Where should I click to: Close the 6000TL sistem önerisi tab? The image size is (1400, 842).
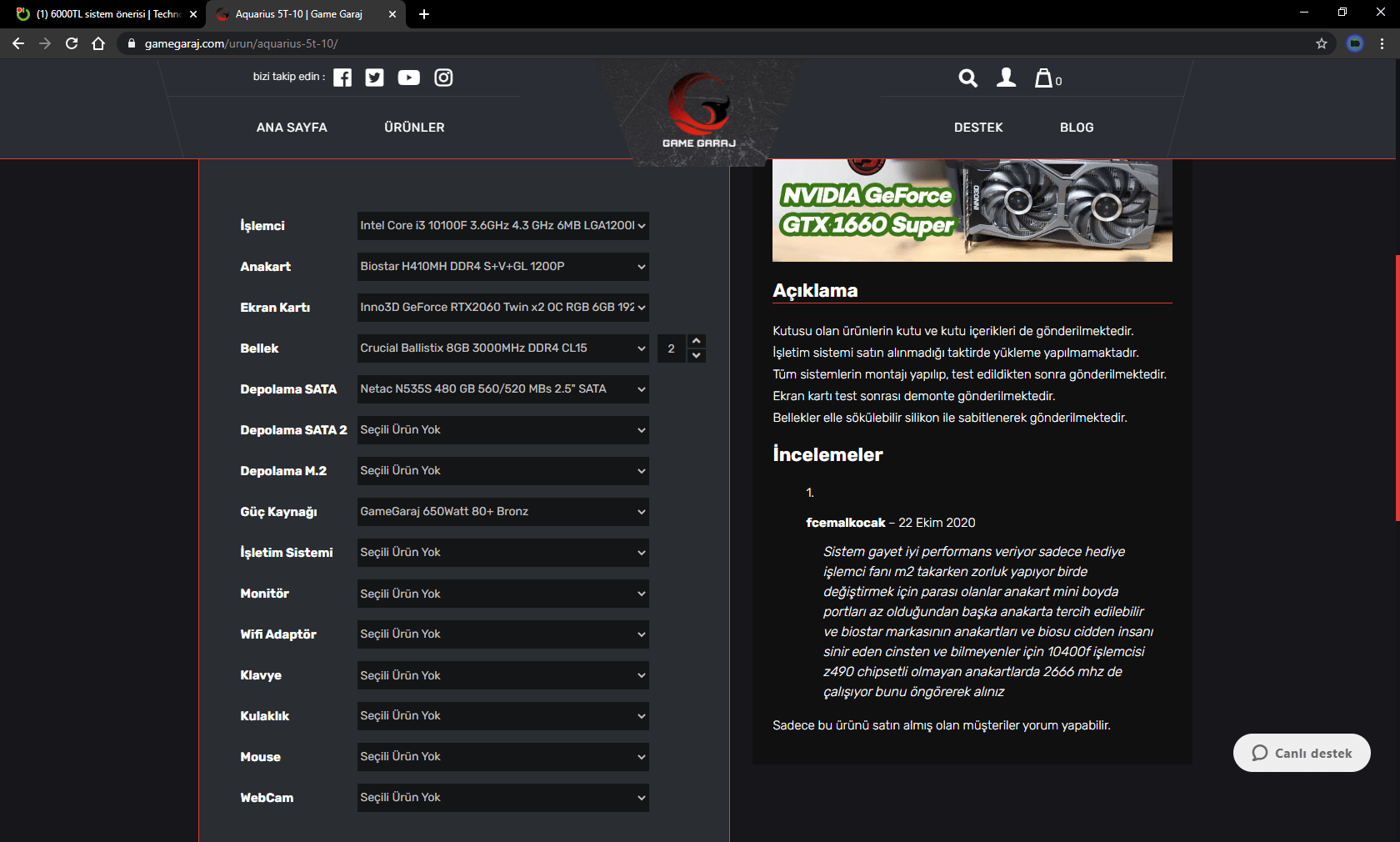[x=193, y=14]
